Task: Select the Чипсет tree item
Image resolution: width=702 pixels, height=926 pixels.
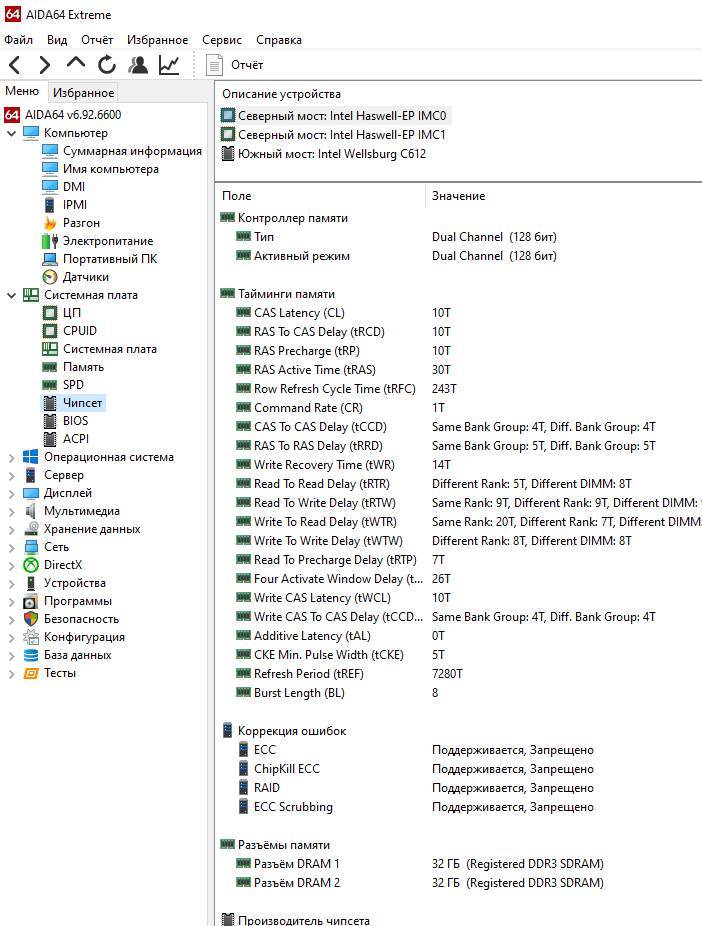Action: coord(74,403)
